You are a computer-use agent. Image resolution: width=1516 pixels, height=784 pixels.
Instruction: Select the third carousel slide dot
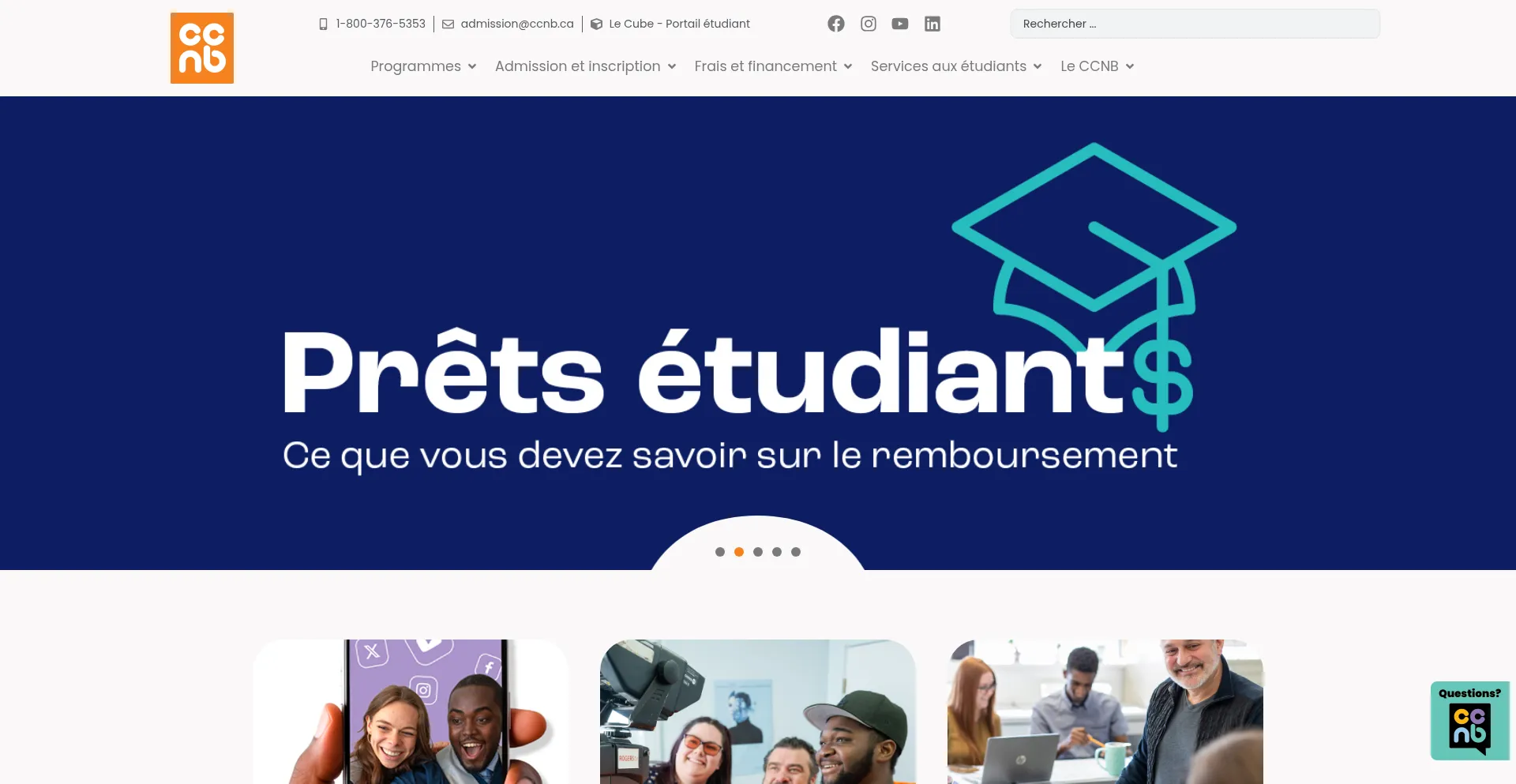tap(758, 552)
